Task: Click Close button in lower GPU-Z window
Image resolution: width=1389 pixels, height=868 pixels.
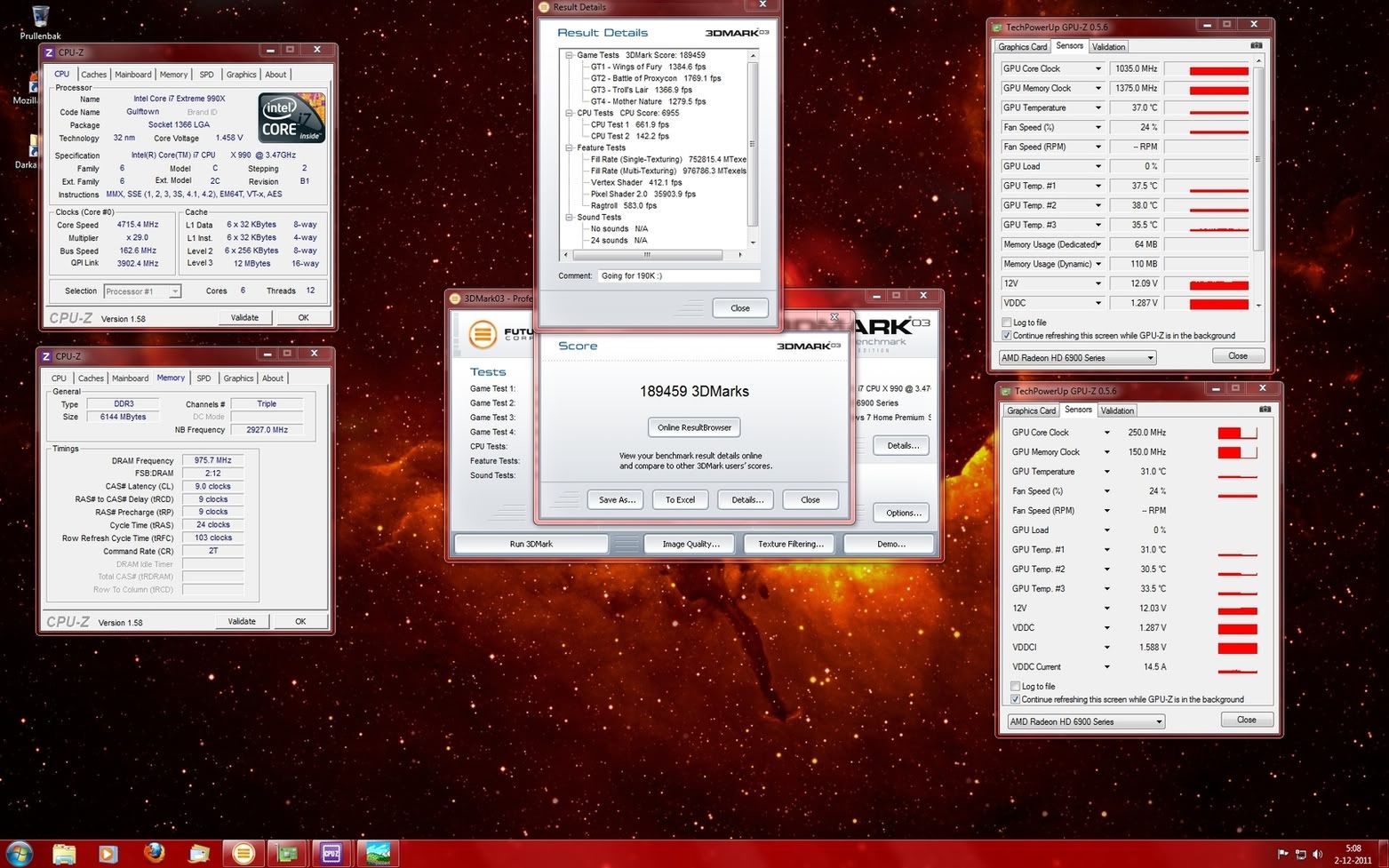Action: pyautogui.click(x=1247, y=720)
